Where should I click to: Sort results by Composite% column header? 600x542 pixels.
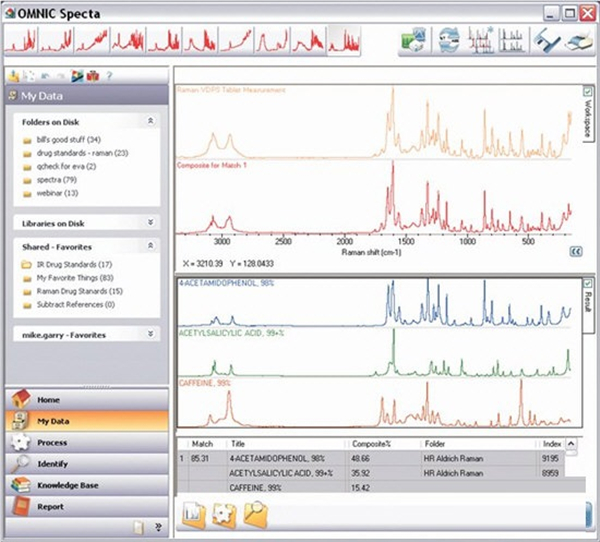pos(372,443)
